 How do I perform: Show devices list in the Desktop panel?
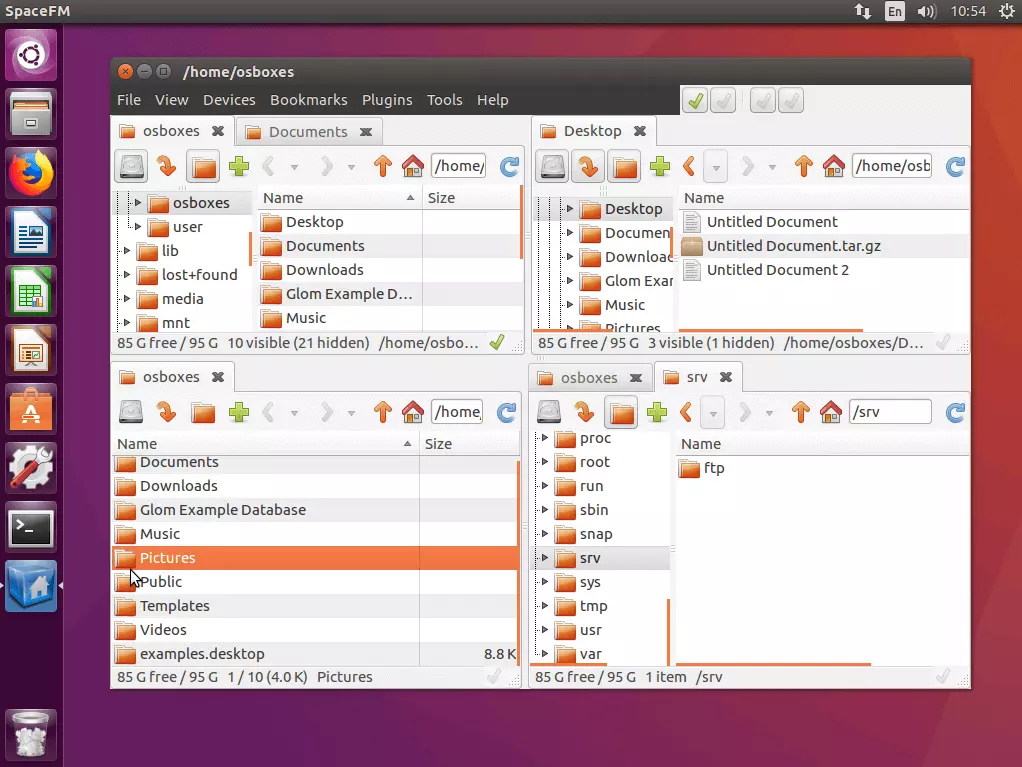552,166
